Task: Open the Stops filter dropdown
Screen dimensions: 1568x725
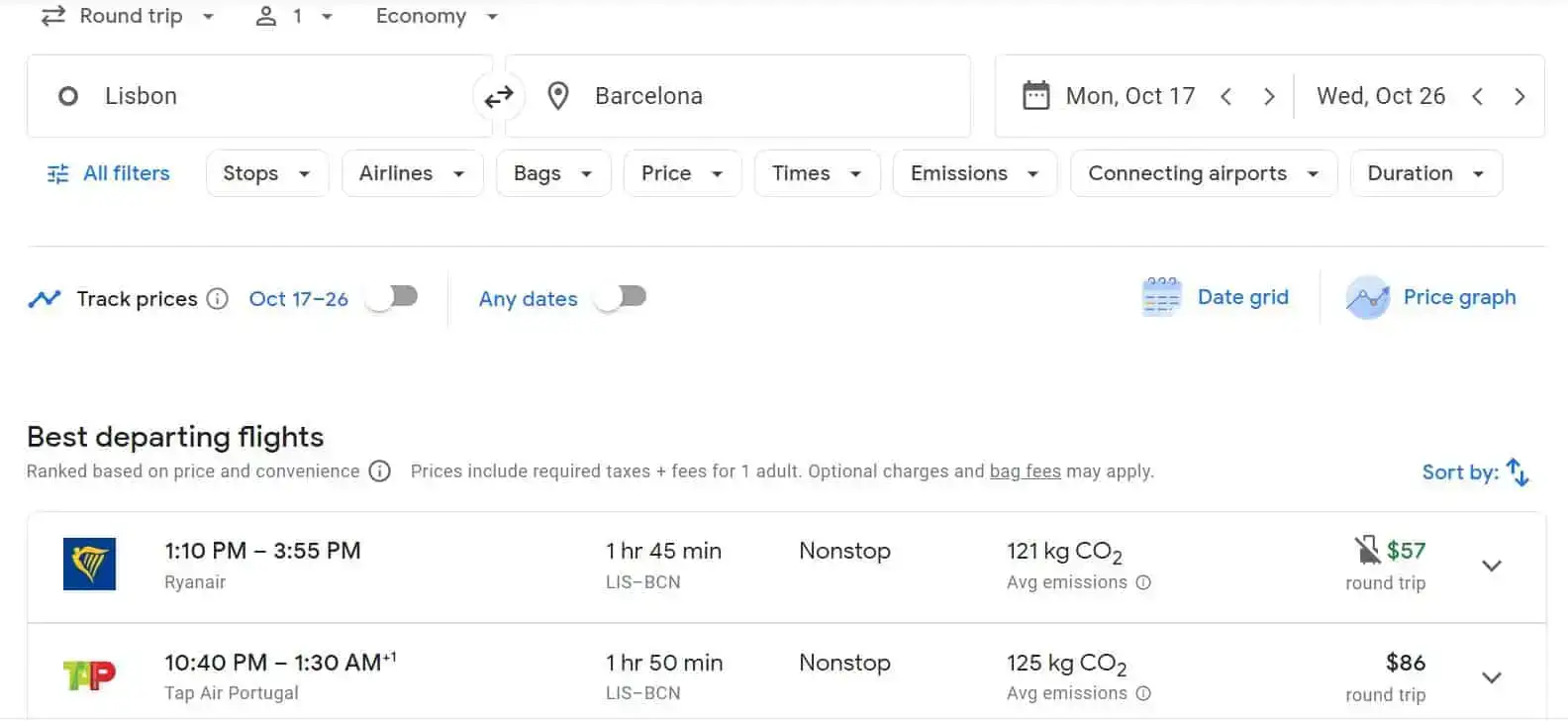Action: (x=266, y=173)
